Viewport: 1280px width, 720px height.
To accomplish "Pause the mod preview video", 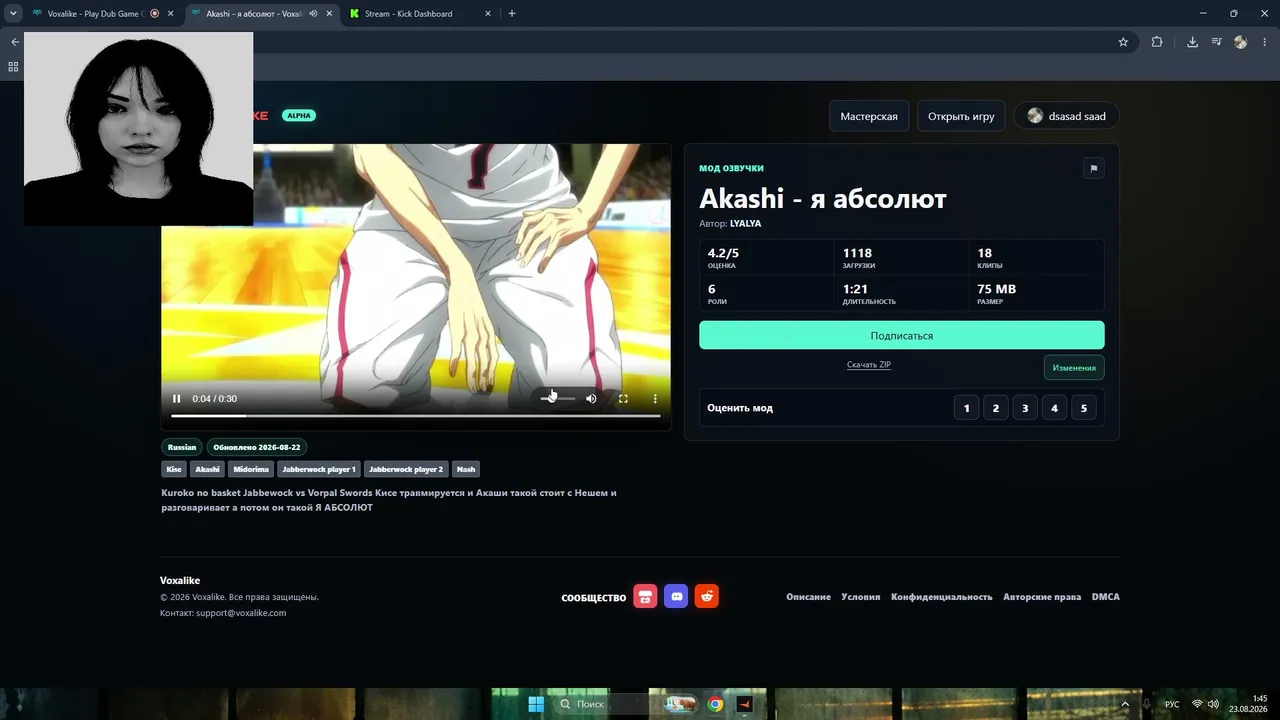I will pyautogui.click(x=177, y=398).
